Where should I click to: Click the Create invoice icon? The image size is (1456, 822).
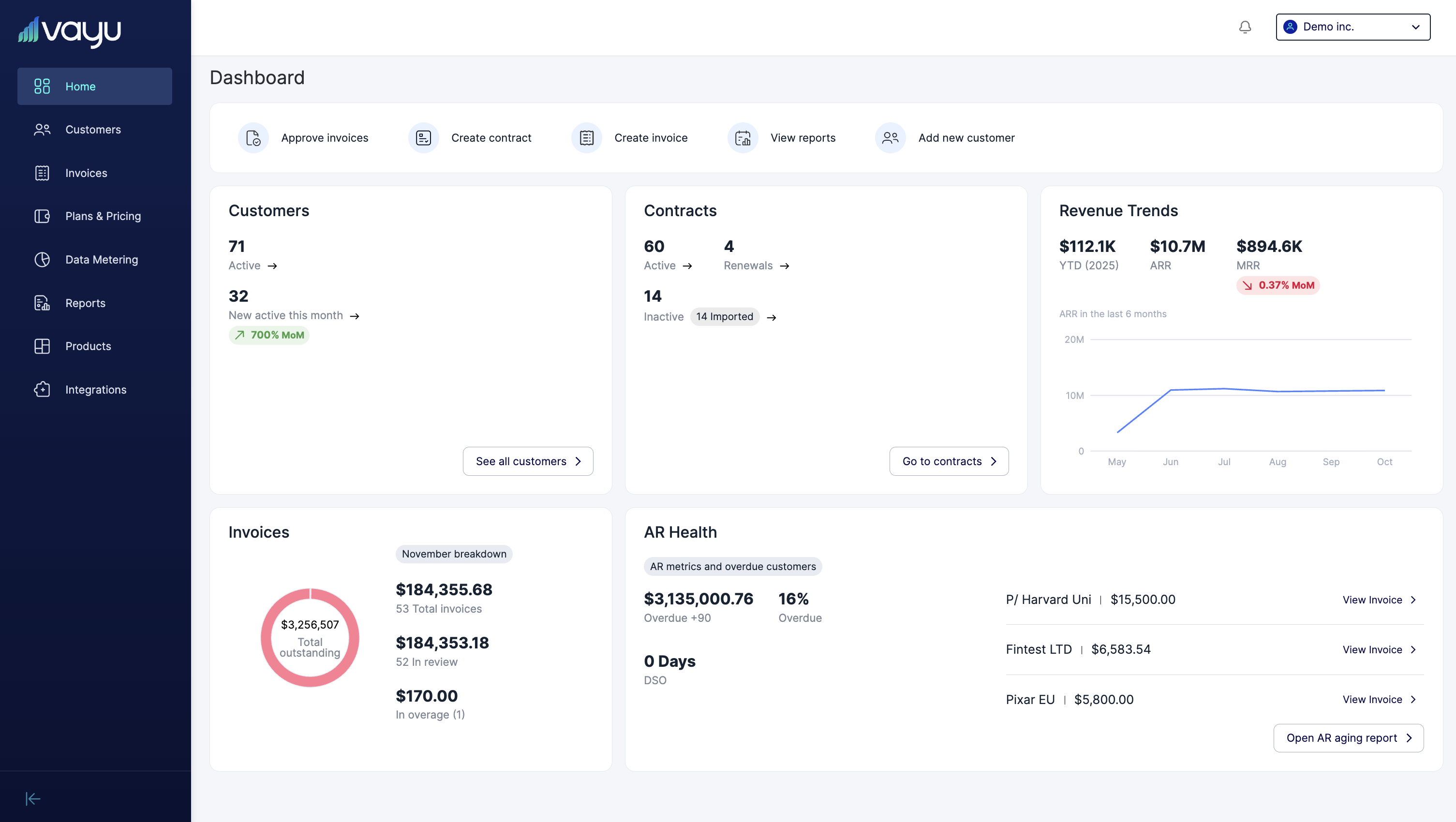[587, 137]
